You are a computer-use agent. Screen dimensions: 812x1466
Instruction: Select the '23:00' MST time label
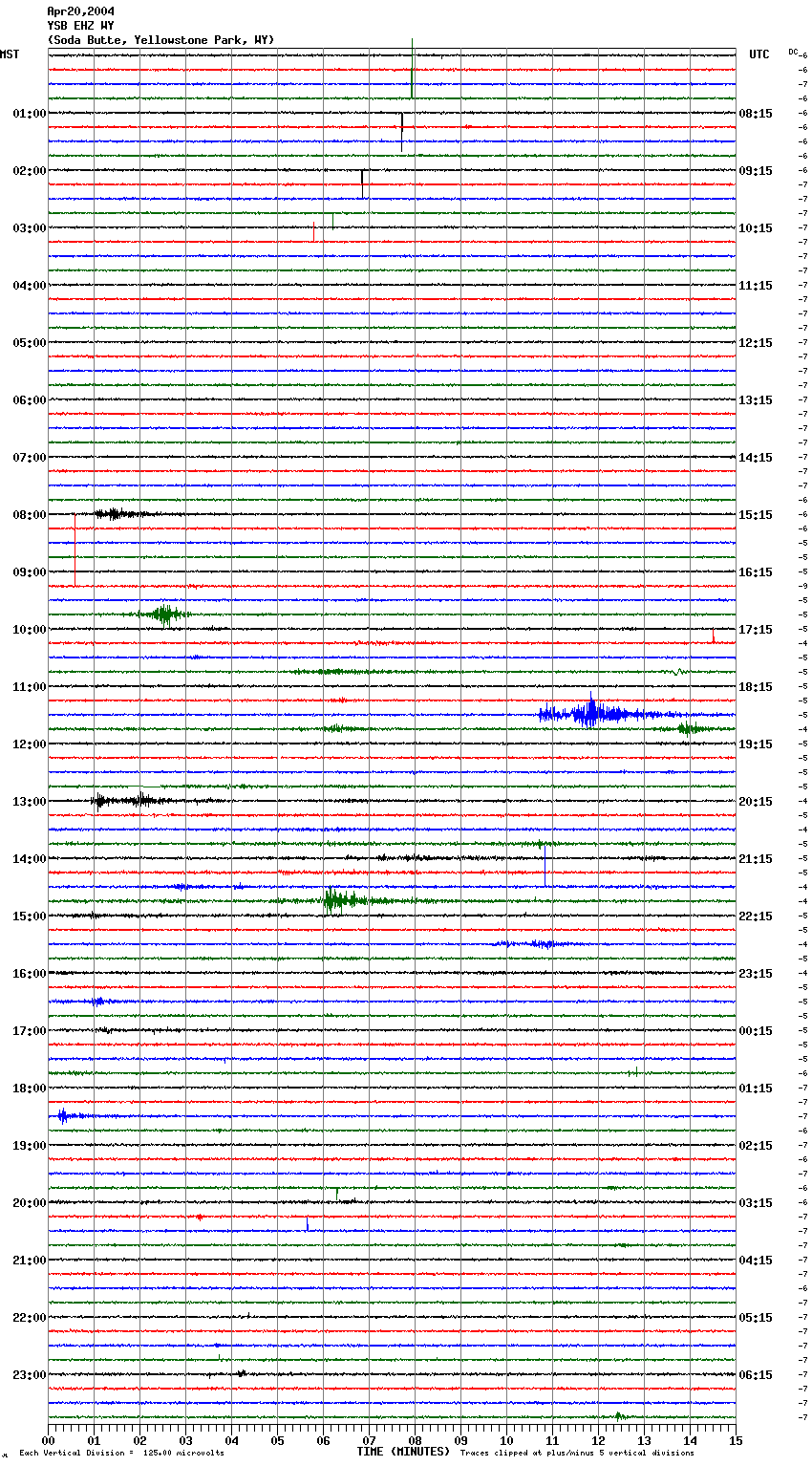pyautogui.click(x=30, y=1375)
